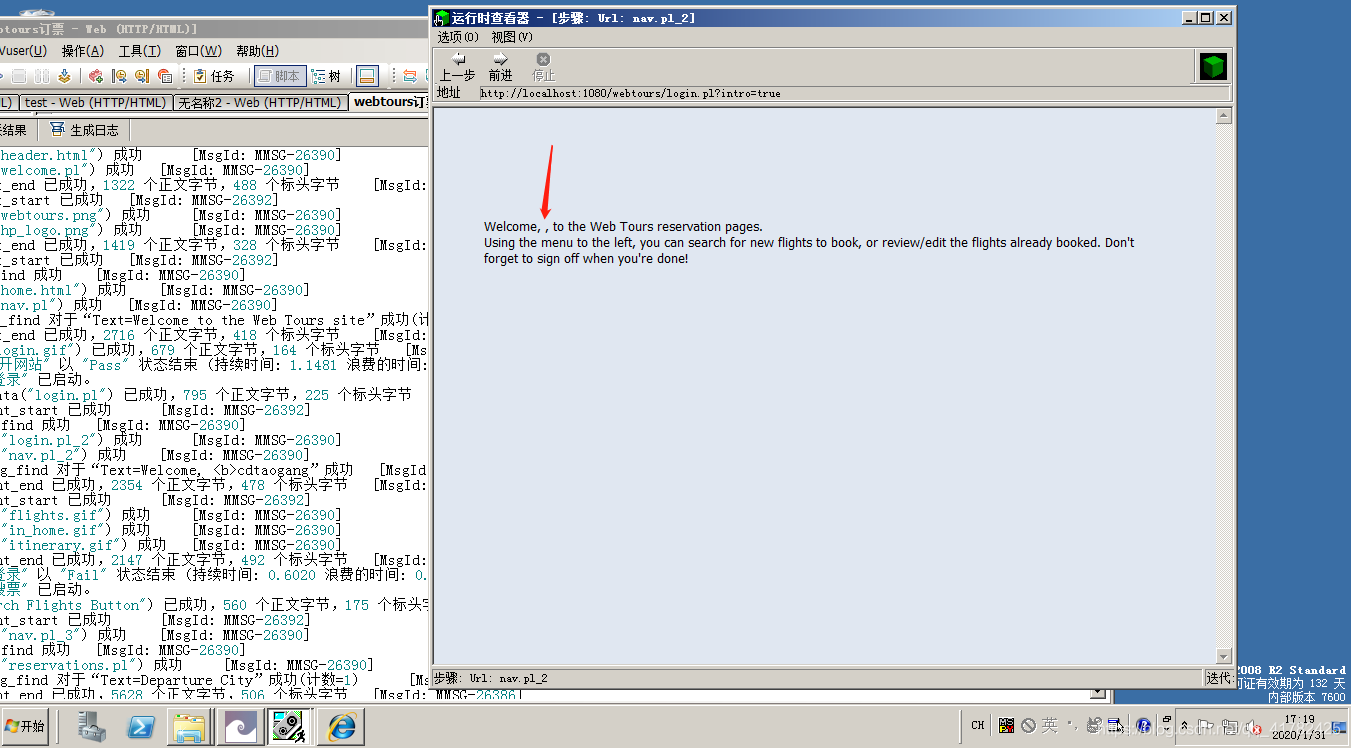The image size is (1351, 748).
Task: Click the 迭代 status bar entry
Action: point(1217,678)
